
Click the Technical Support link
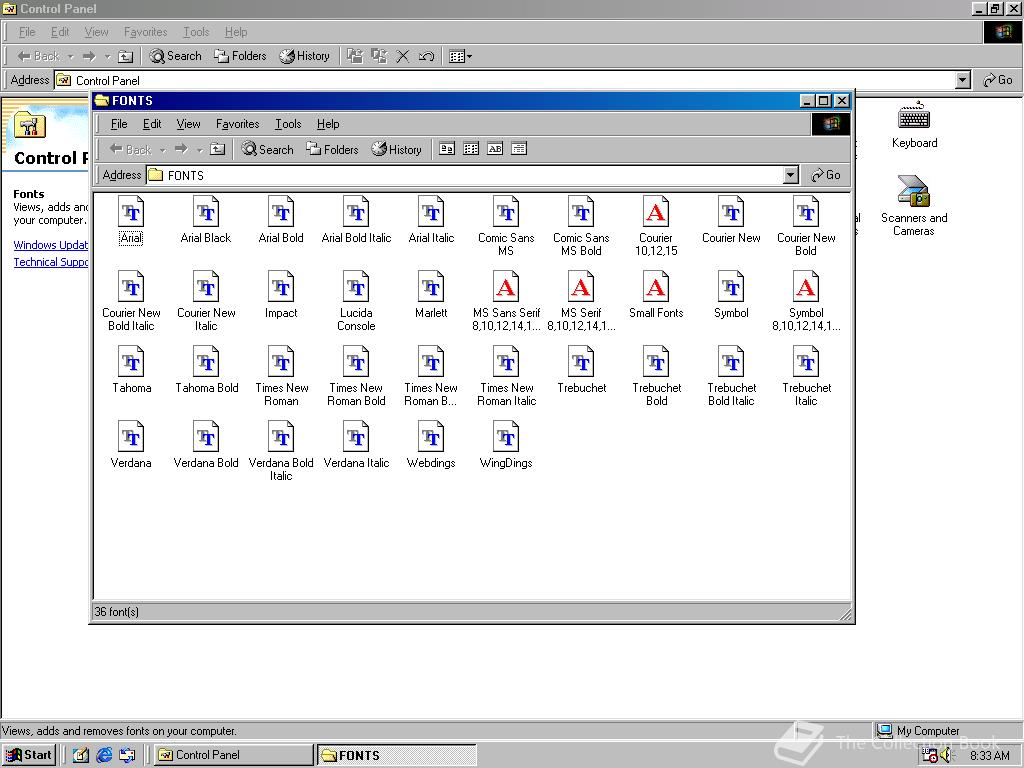tap(51, 262)
